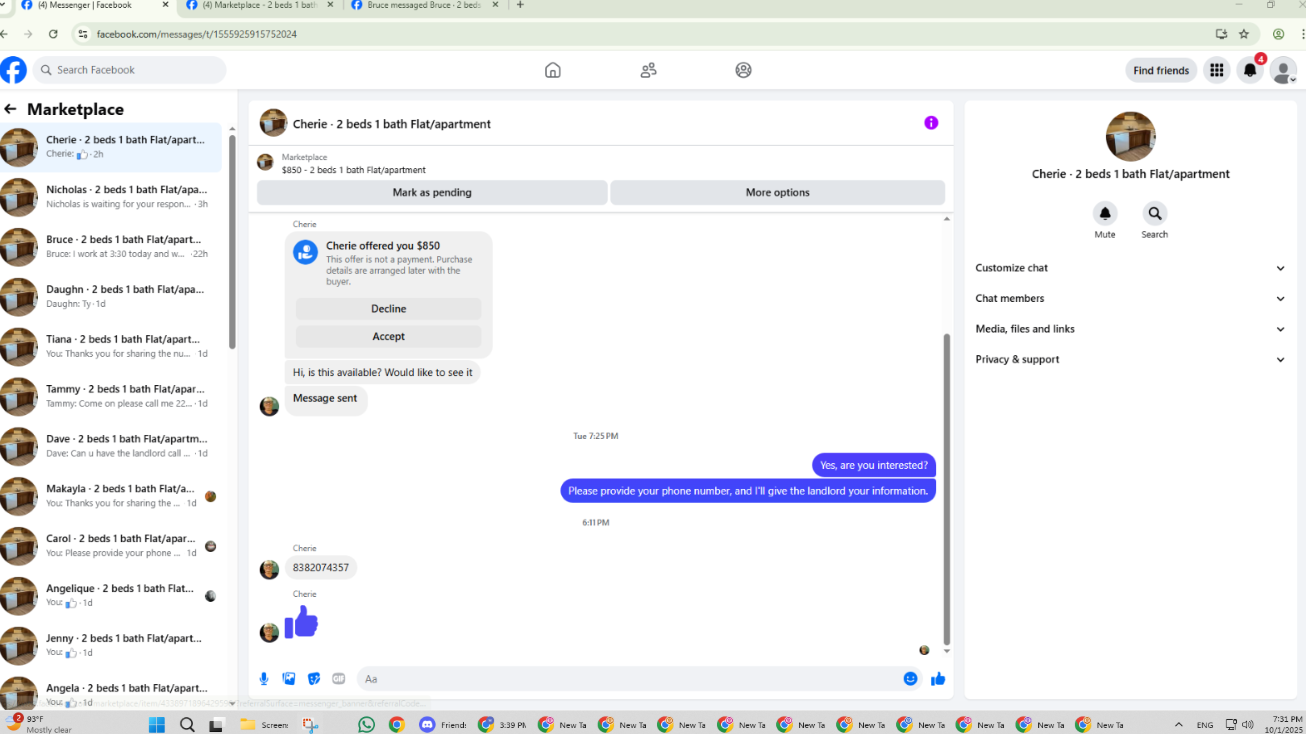Mute this conversation with bell icon
Screen dimensions: 1306x734
1105,213
